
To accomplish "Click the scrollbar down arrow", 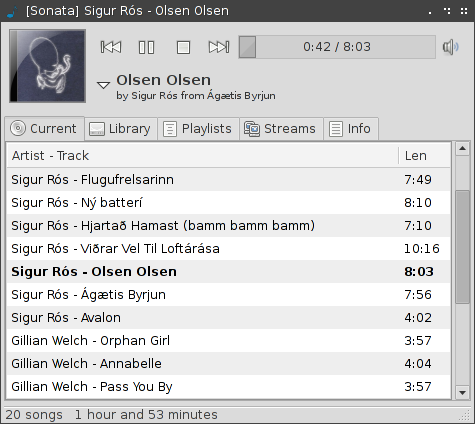I will coord(462,392).
